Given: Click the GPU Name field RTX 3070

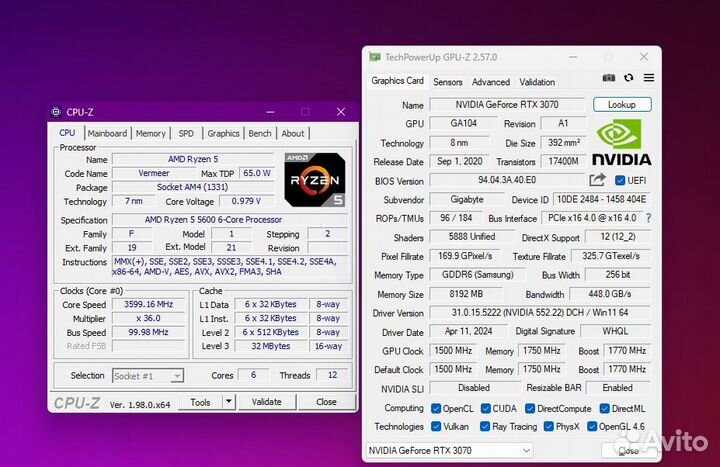Looking at the screenshot, I should (x=507, y=105).
